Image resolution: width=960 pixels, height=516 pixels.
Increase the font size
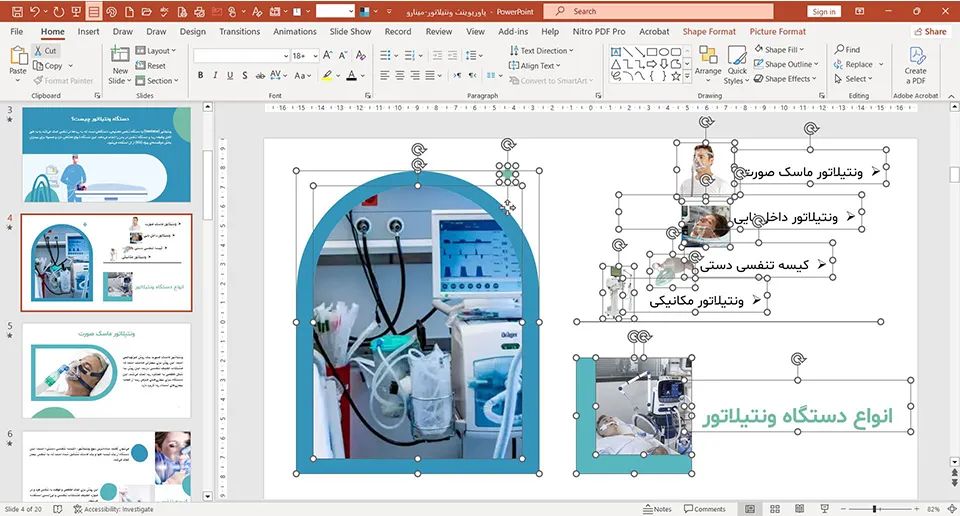coord(328,56)
